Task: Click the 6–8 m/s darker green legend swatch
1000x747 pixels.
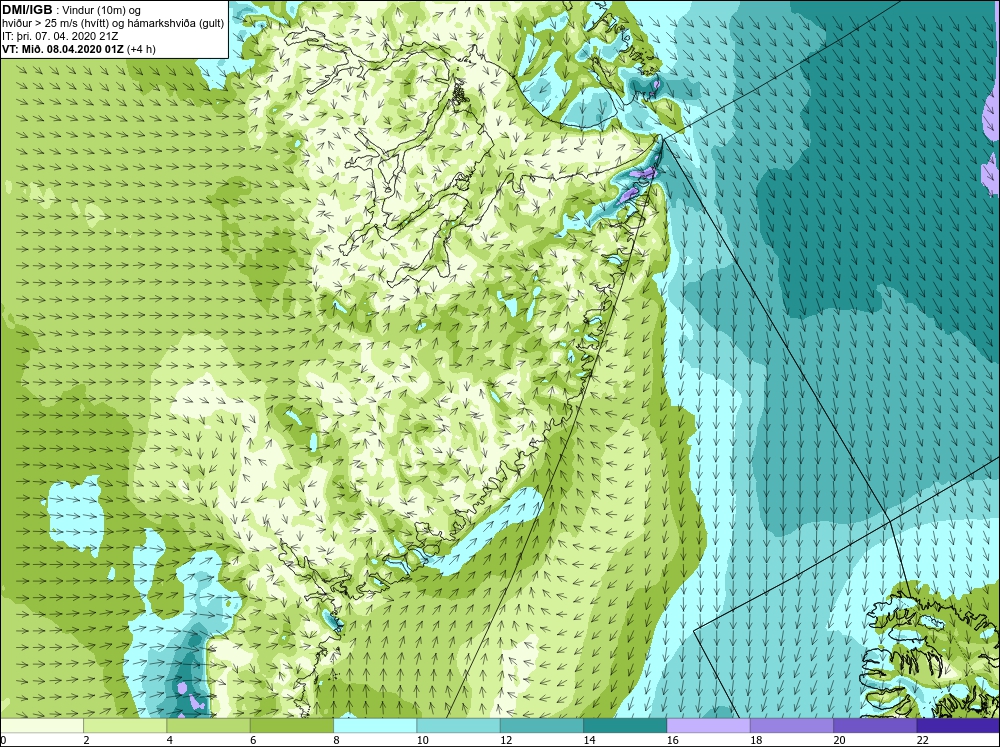Action: [291, 725]
